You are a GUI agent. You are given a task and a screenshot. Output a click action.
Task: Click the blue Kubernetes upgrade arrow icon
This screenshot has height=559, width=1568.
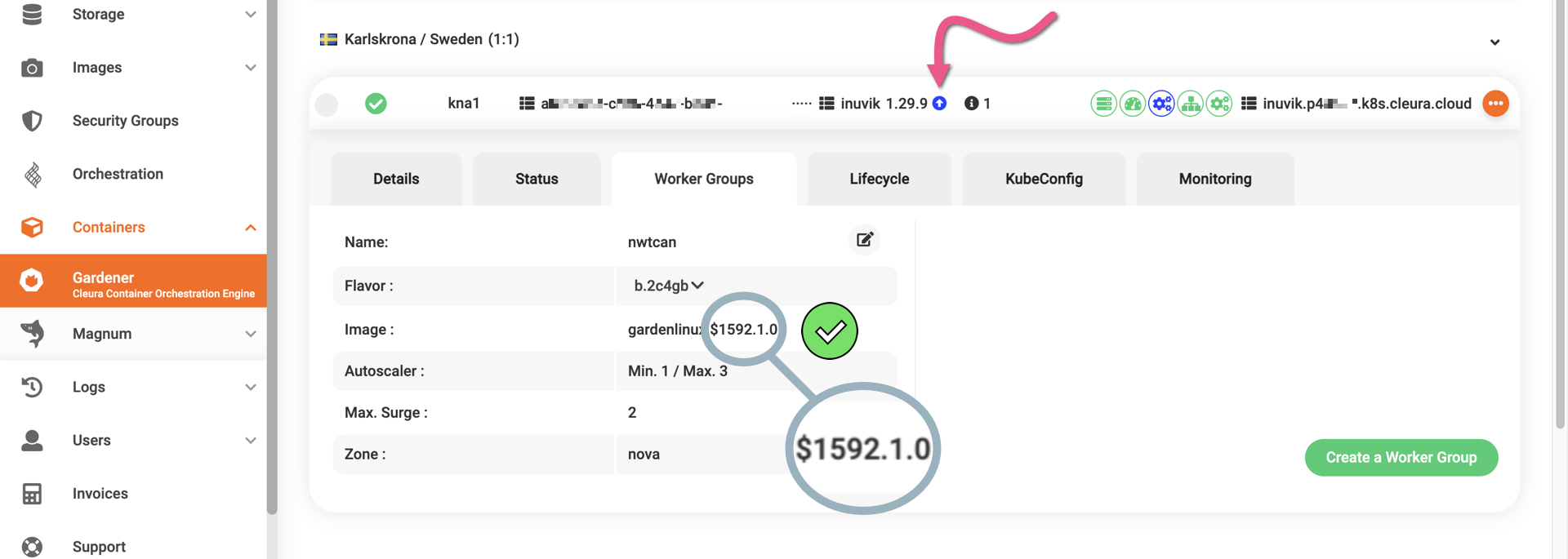tap(939, 104)
